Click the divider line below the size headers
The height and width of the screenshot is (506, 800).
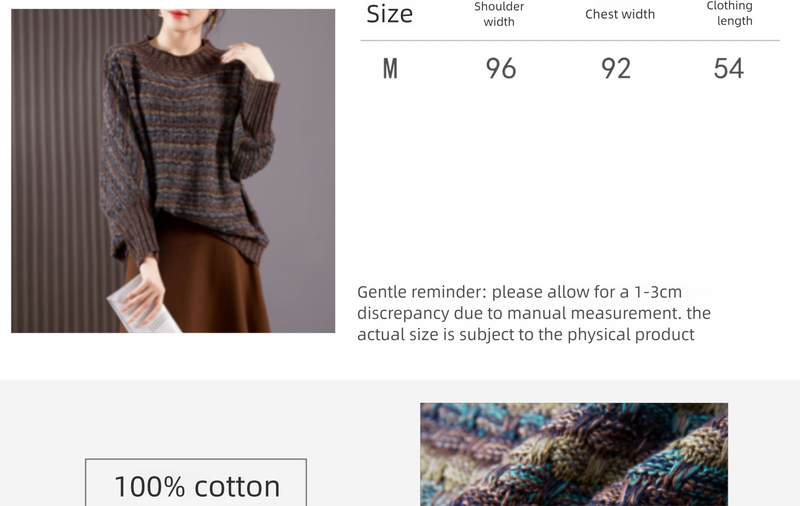(570, 41)
